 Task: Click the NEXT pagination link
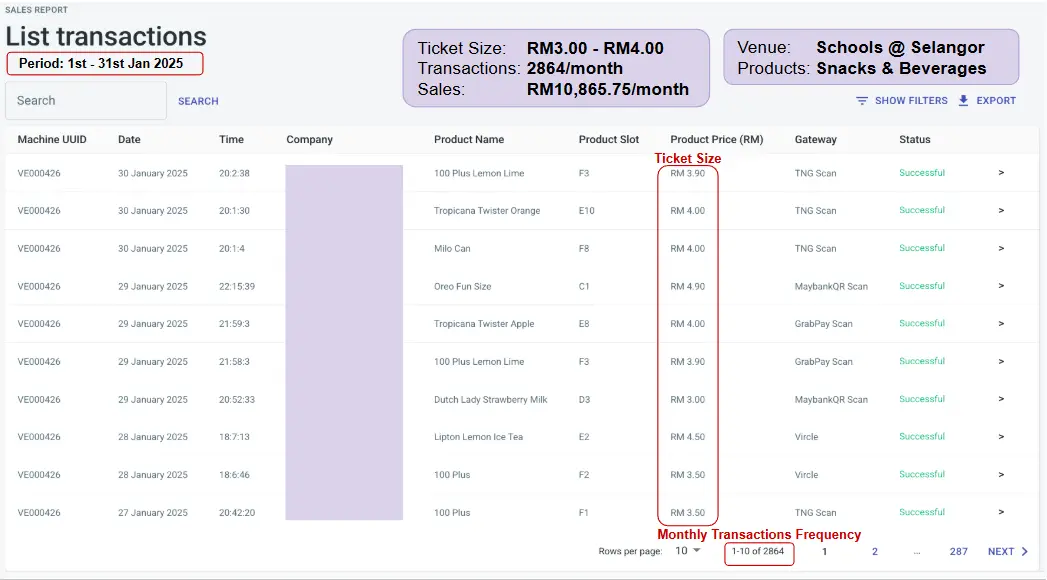point(1001,552)
